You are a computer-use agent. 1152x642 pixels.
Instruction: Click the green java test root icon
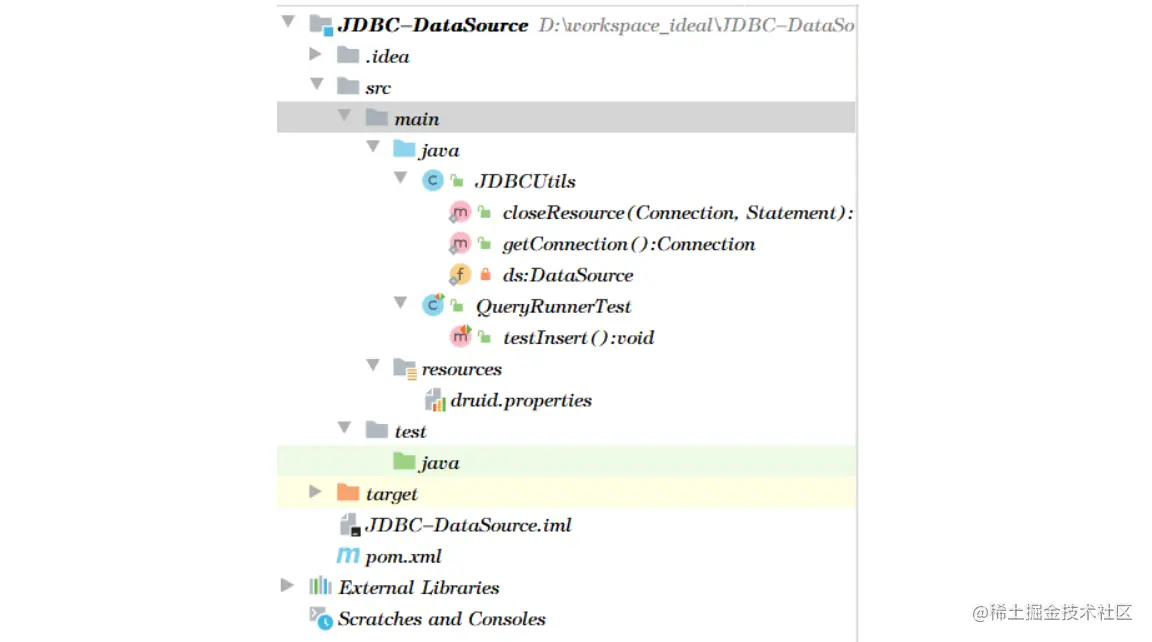coord(403,461)
